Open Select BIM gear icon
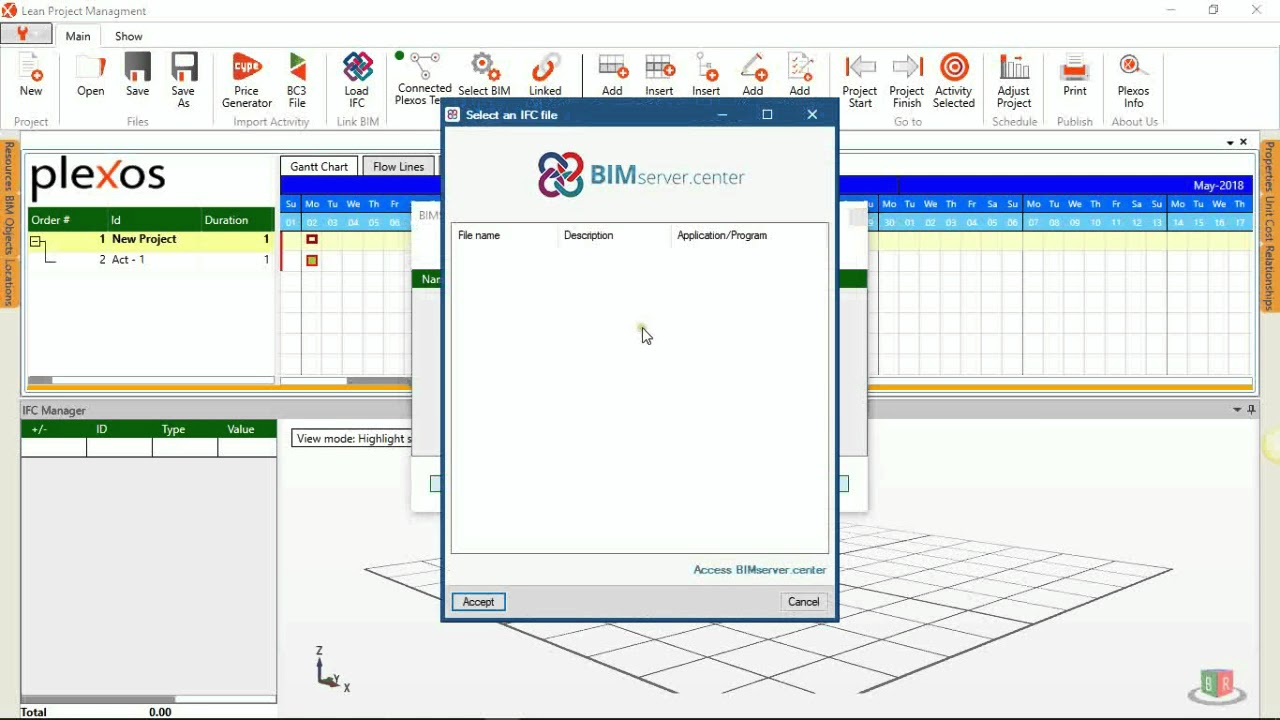 point(485,68)
